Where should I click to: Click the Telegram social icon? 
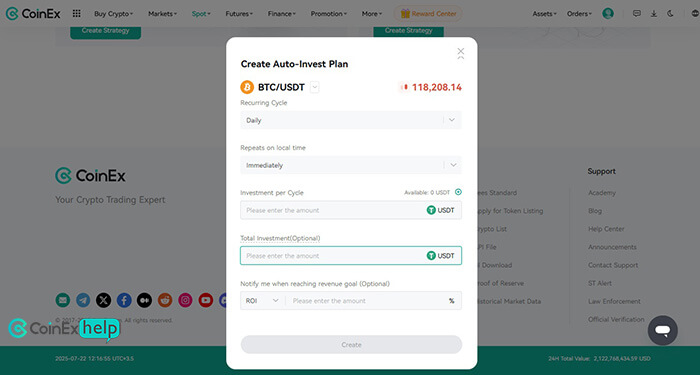coord(83,300)
